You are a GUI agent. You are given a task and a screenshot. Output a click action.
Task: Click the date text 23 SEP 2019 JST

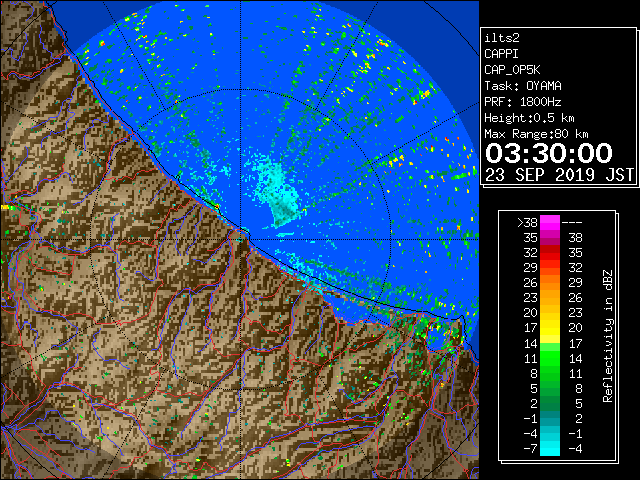(x=559, y=175)
